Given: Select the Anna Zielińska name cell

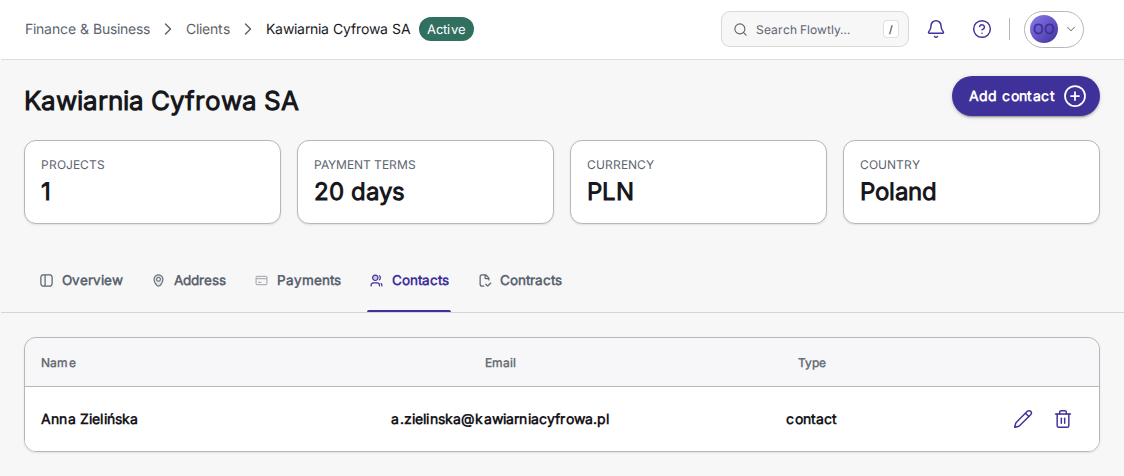Looking at the screenshot, I should (90, 419).
